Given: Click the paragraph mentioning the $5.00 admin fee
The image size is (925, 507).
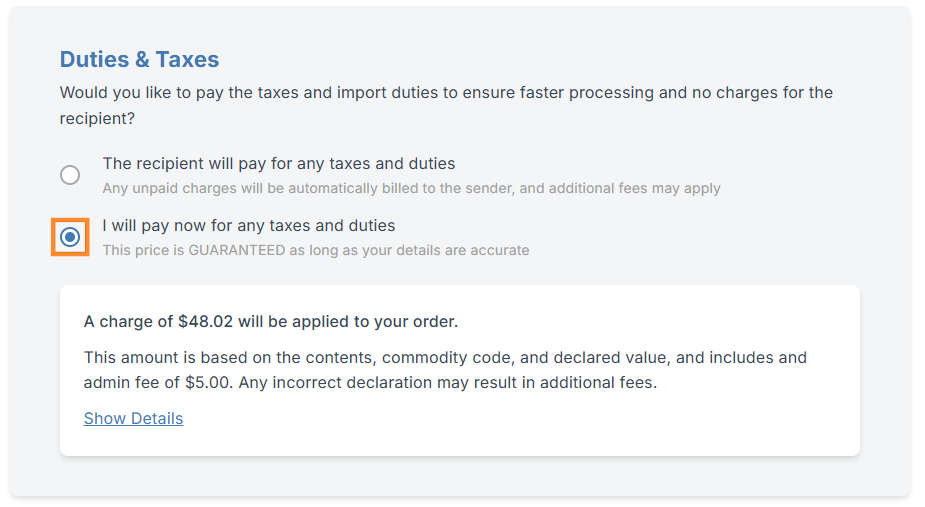Looking at the screenshot, I should (x=445, y=369).
